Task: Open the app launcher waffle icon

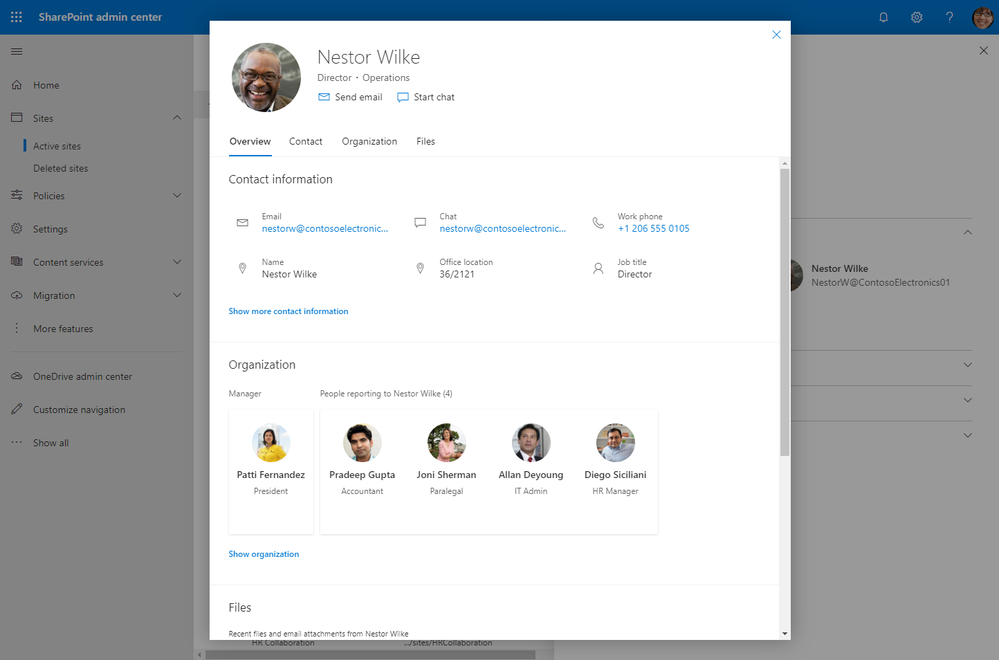Action: 17,17
